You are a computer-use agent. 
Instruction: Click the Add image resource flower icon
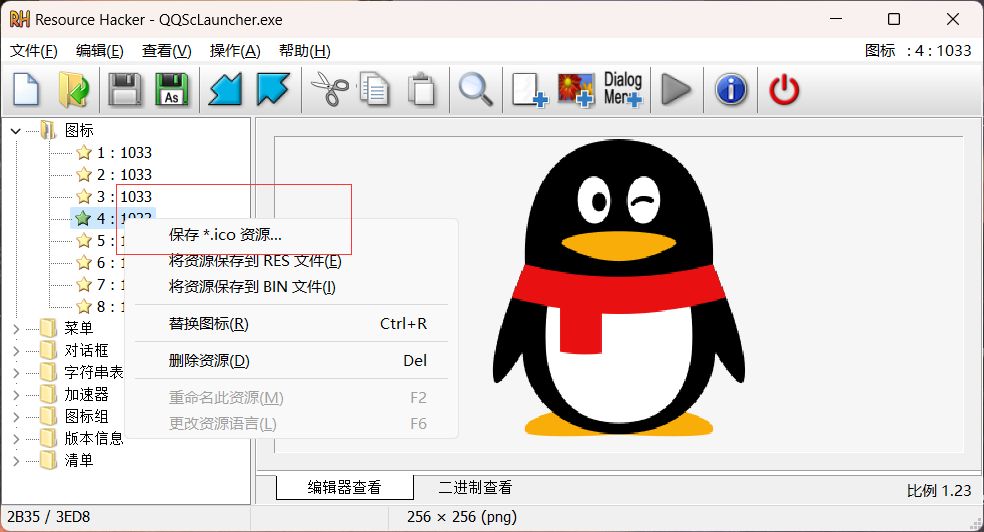pyautogui.click(x=576, y=90)
